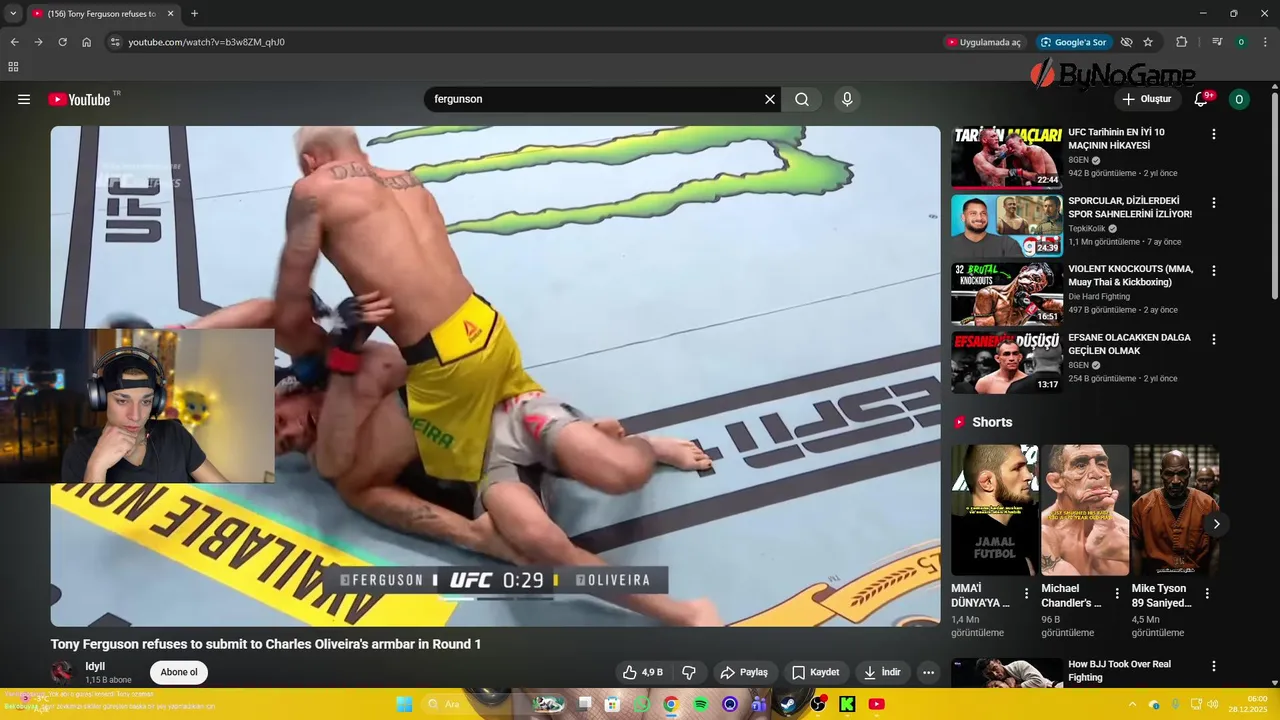
Task: Open Chrome profile avatar in toolbar
Action: click(1241, 42)
